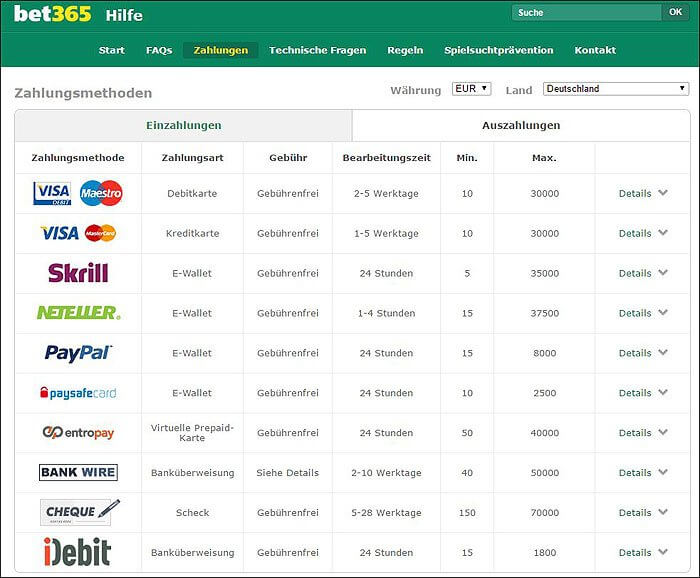
Task: Click the '2-5 Werktage' cell
Action: pyautogui.click(x=386, y=193)
